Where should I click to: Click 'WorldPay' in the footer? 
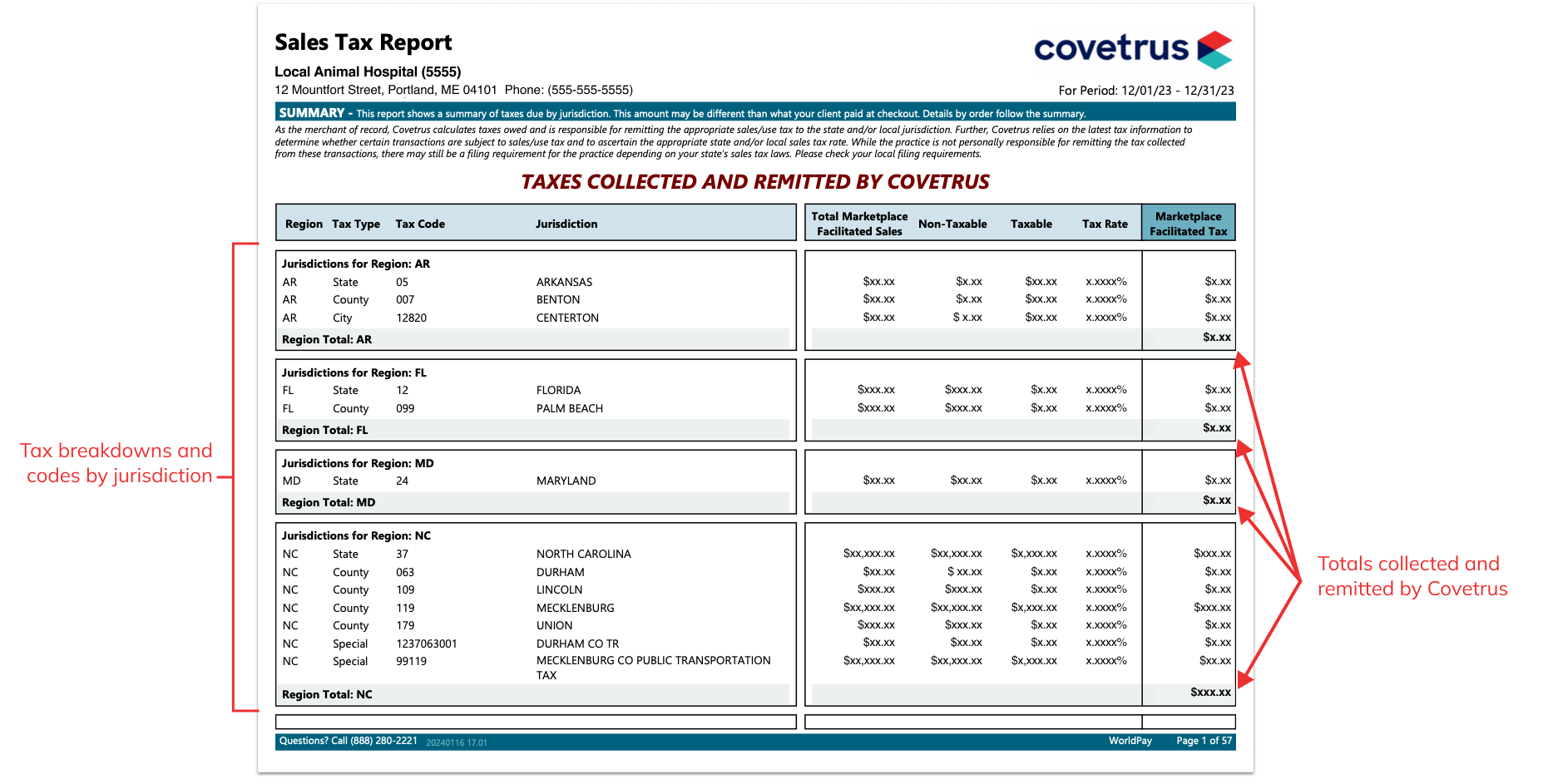tap(1130, 741)
